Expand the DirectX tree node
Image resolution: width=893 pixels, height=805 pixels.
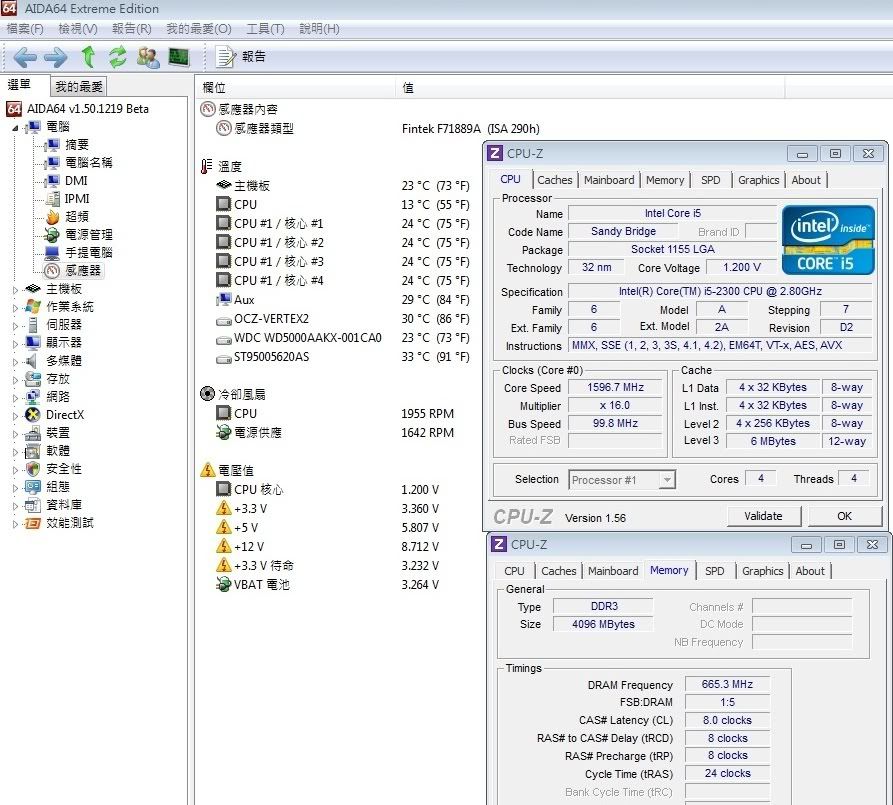pos(15,416)
